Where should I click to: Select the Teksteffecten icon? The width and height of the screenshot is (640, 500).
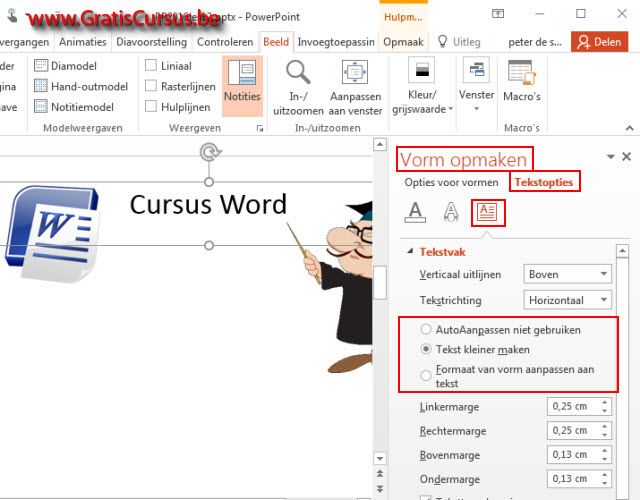451,212
